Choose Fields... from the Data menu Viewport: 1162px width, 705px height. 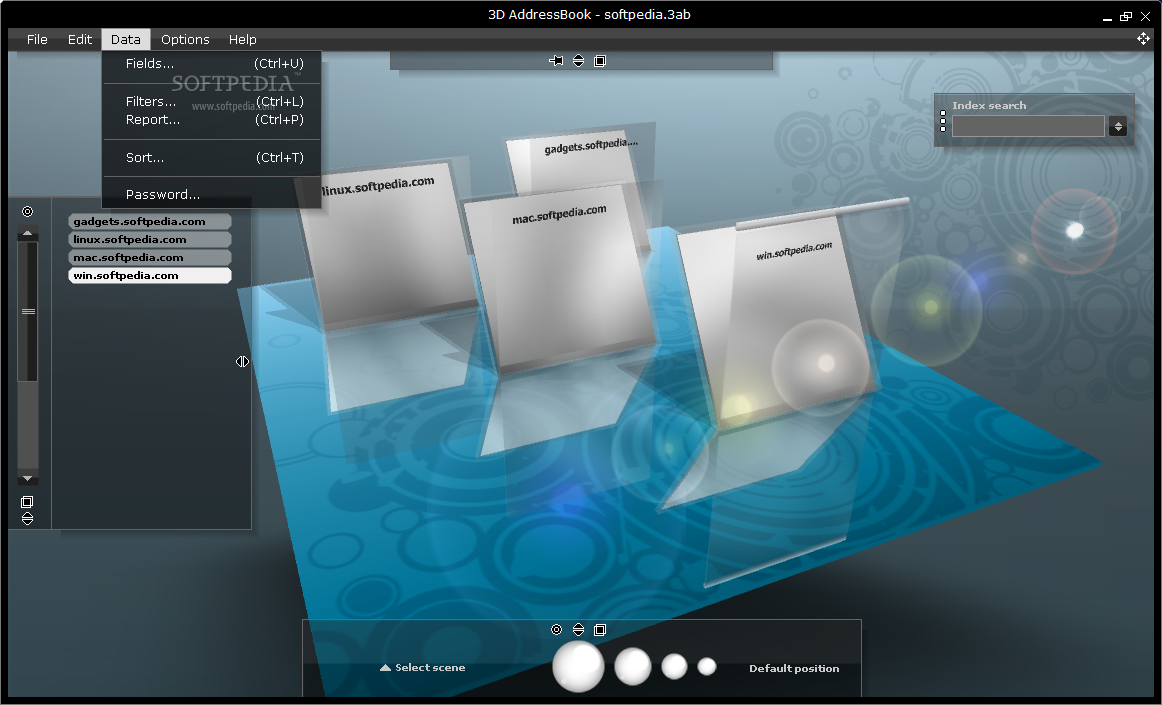(211, 64)
